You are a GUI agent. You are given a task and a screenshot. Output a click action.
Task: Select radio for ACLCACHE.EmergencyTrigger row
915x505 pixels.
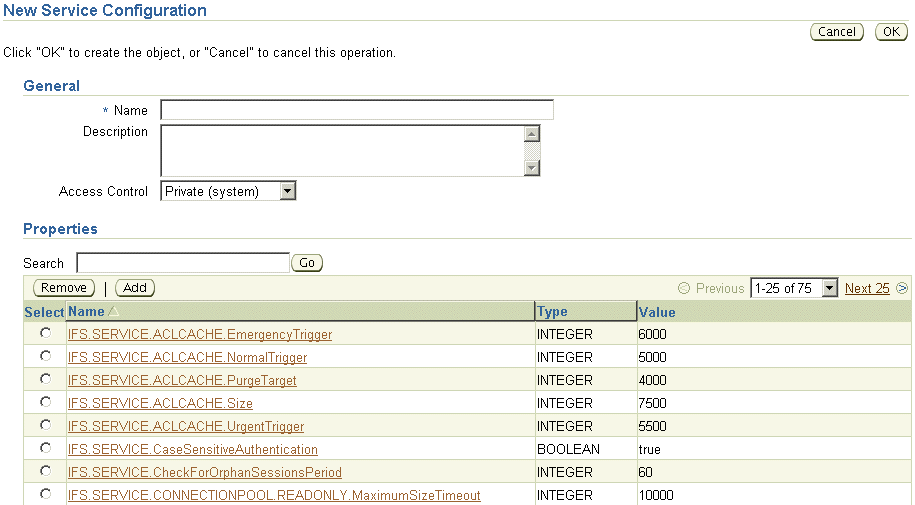(x=45, y=333)
